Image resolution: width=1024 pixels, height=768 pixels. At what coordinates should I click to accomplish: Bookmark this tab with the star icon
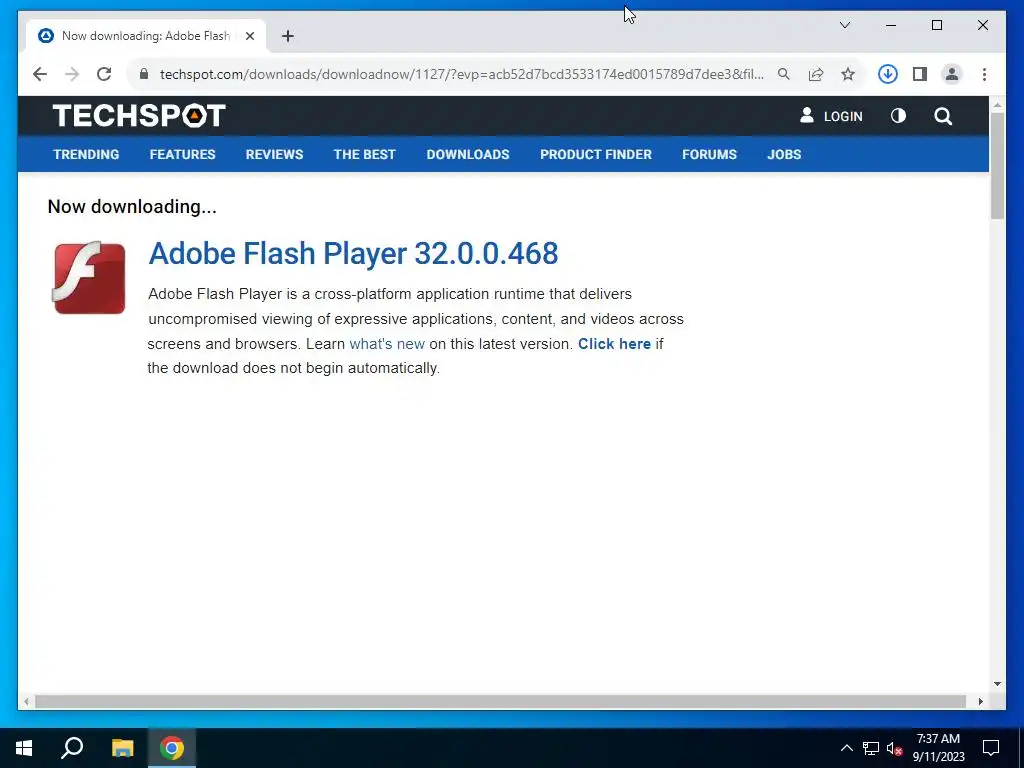tap(848, 74)
